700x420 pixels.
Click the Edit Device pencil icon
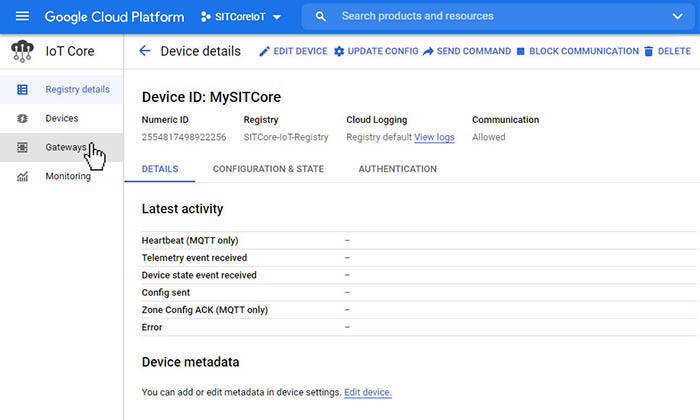pyautogui.click(x=264, y=51)
